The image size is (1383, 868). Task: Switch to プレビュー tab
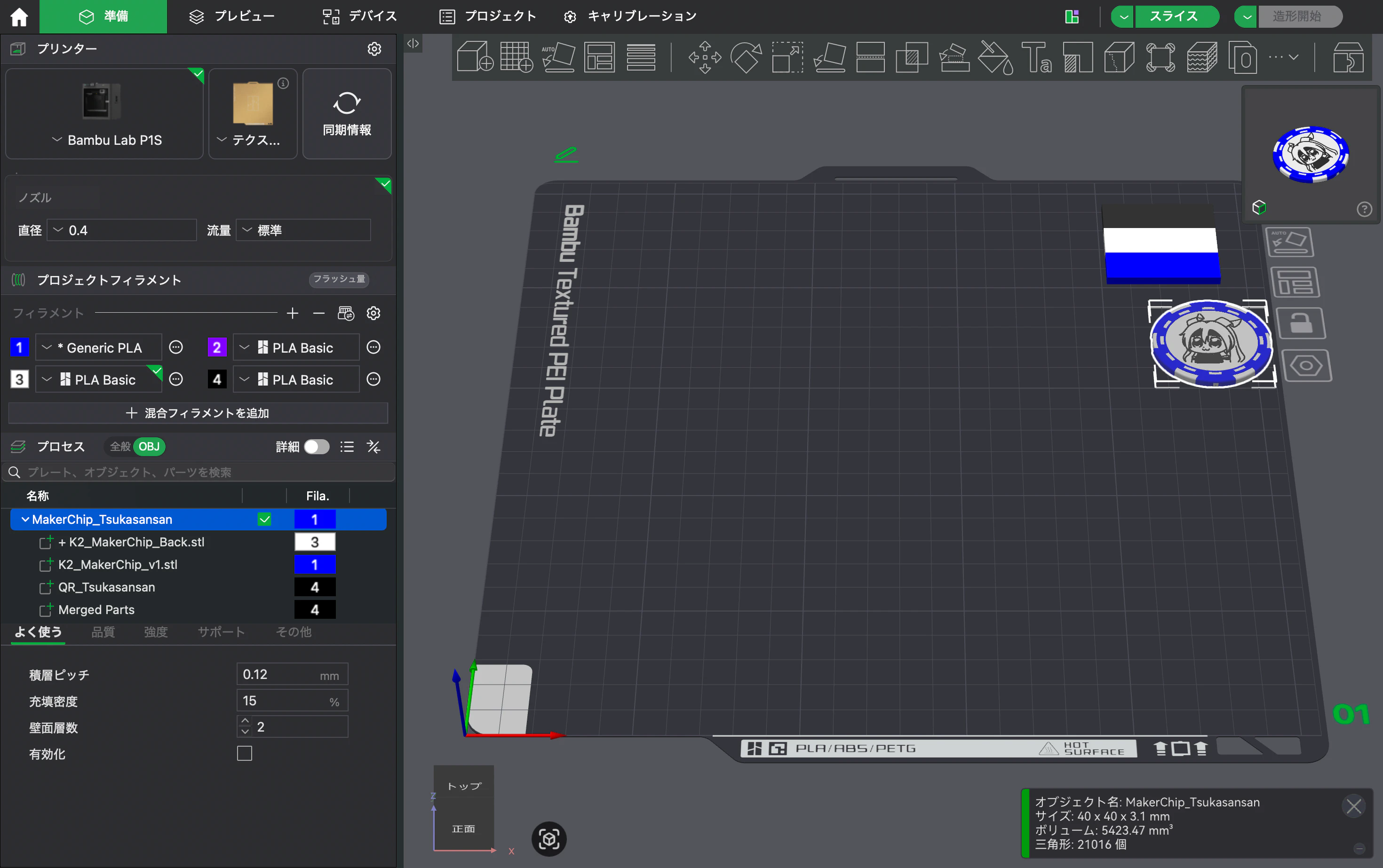tap(232, 16)
